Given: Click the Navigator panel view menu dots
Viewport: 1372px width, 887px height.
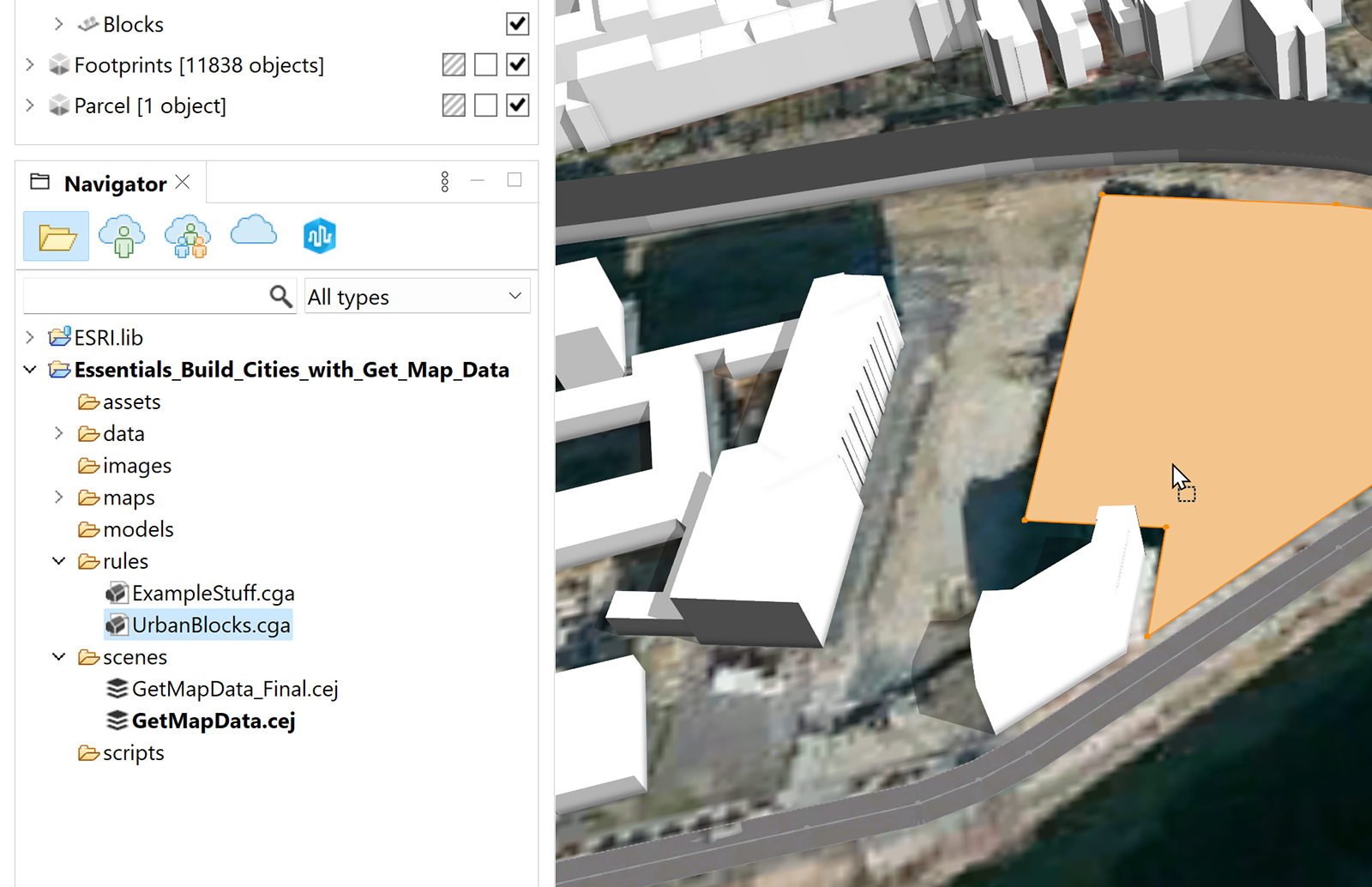Looking at the screenshot, I should click(444, 181).
